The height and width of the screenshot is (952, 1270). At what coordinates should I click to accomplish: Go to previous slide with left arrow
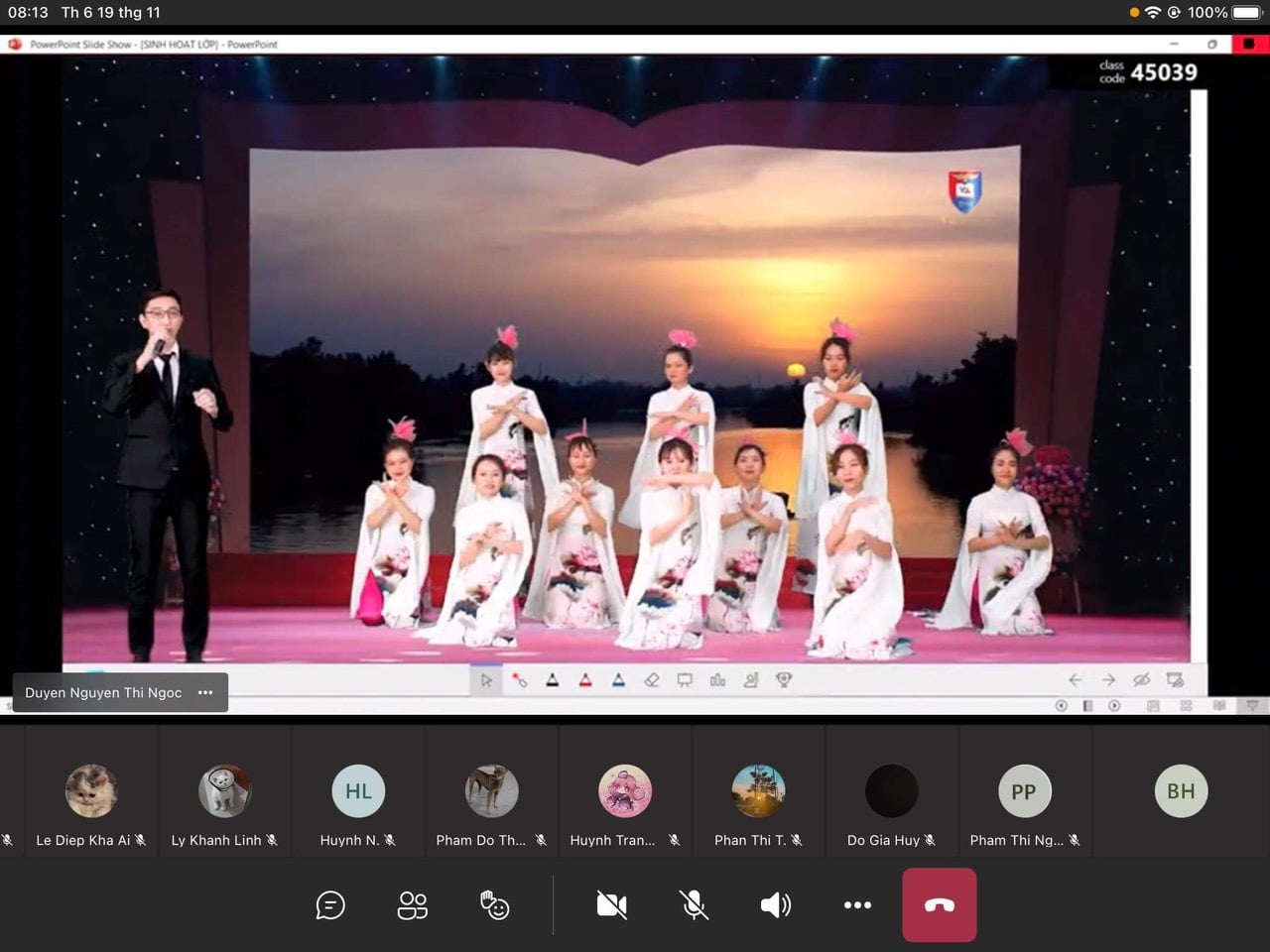pos(1075,680)
